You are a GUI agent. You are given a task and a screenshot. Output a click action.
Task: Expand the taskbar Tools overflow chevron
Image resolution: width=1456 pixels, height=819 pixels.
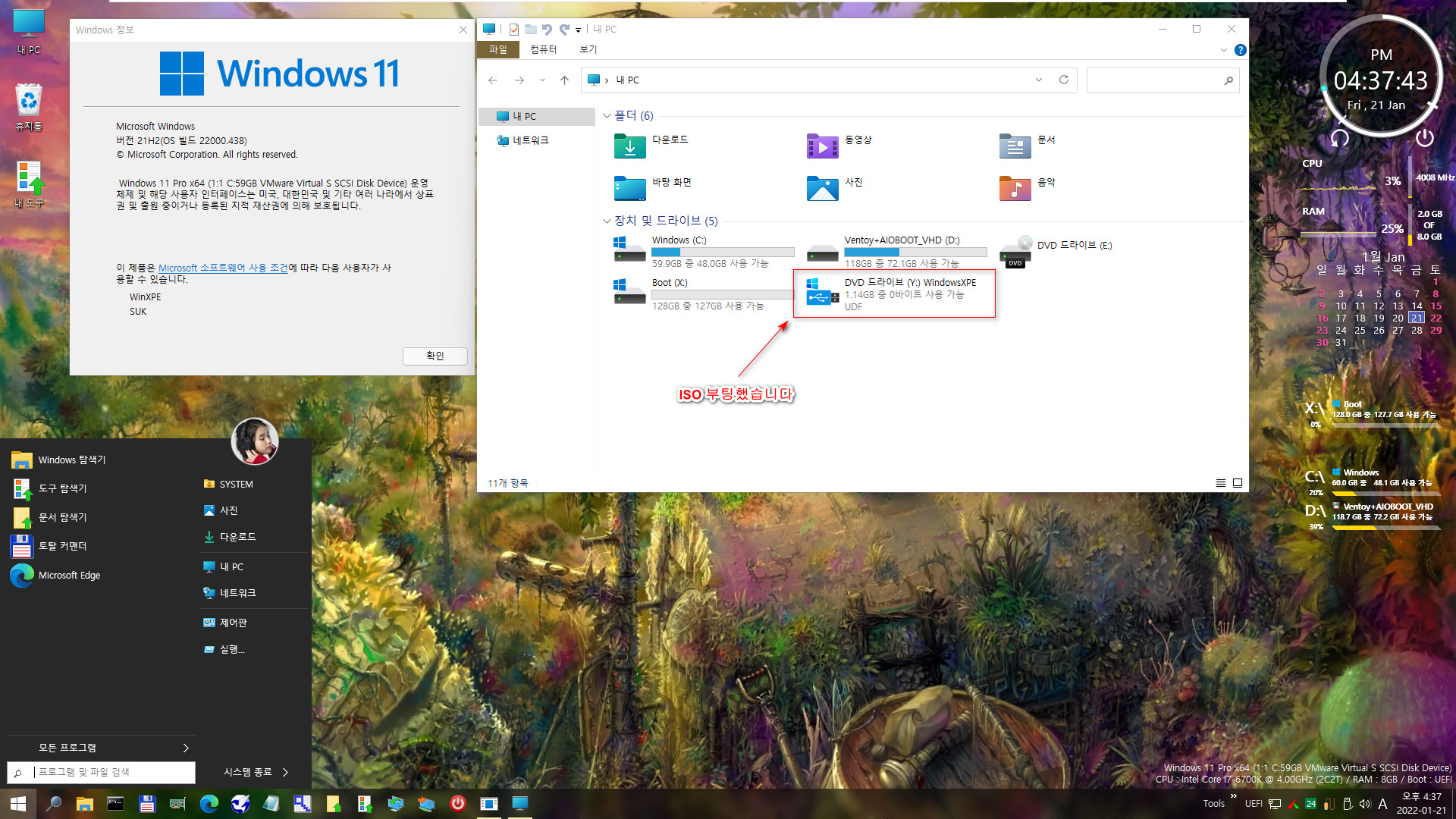pos(1234,796)
